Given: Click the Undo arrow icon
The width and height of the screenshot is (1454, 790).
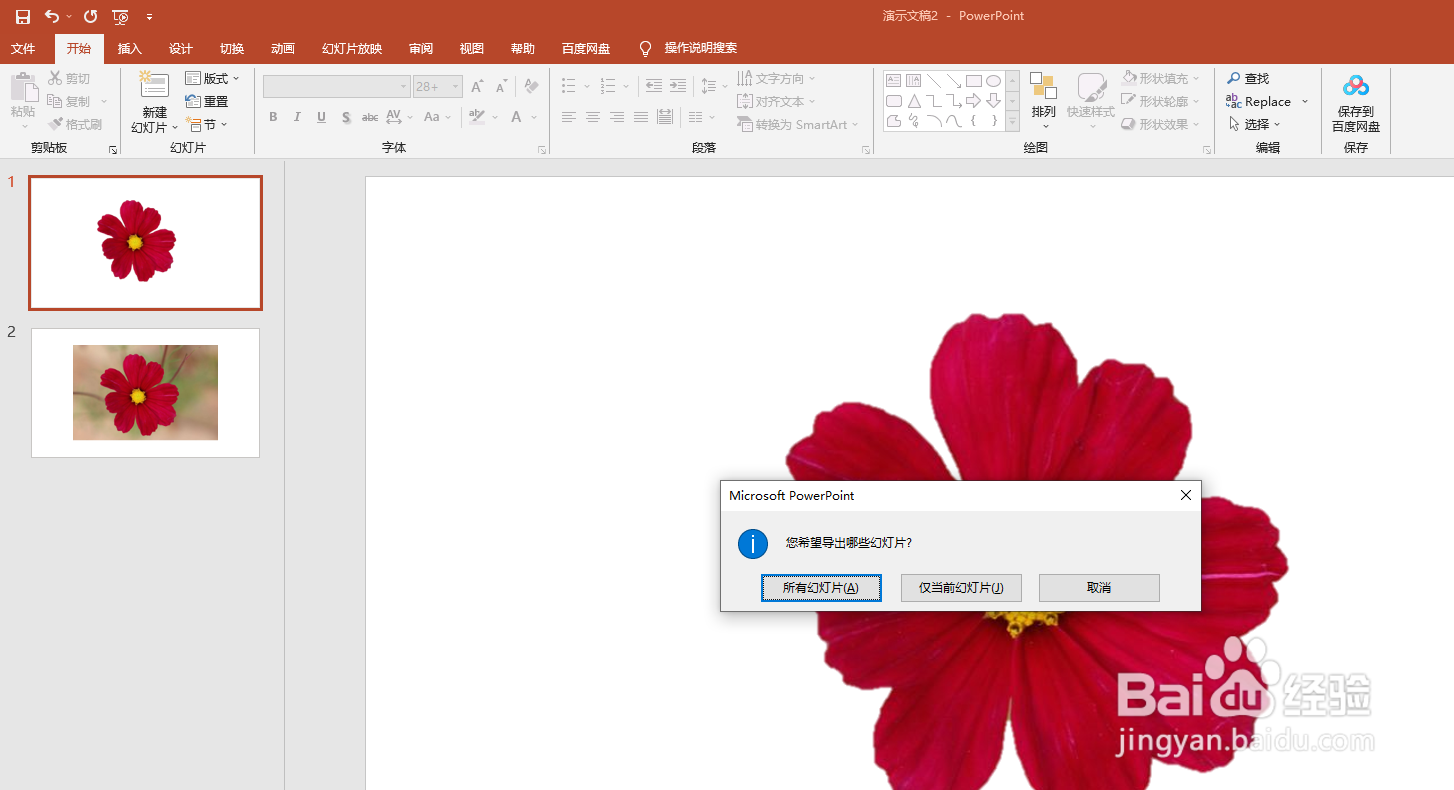Looking at the screenshot, I should tap(52, 16).
